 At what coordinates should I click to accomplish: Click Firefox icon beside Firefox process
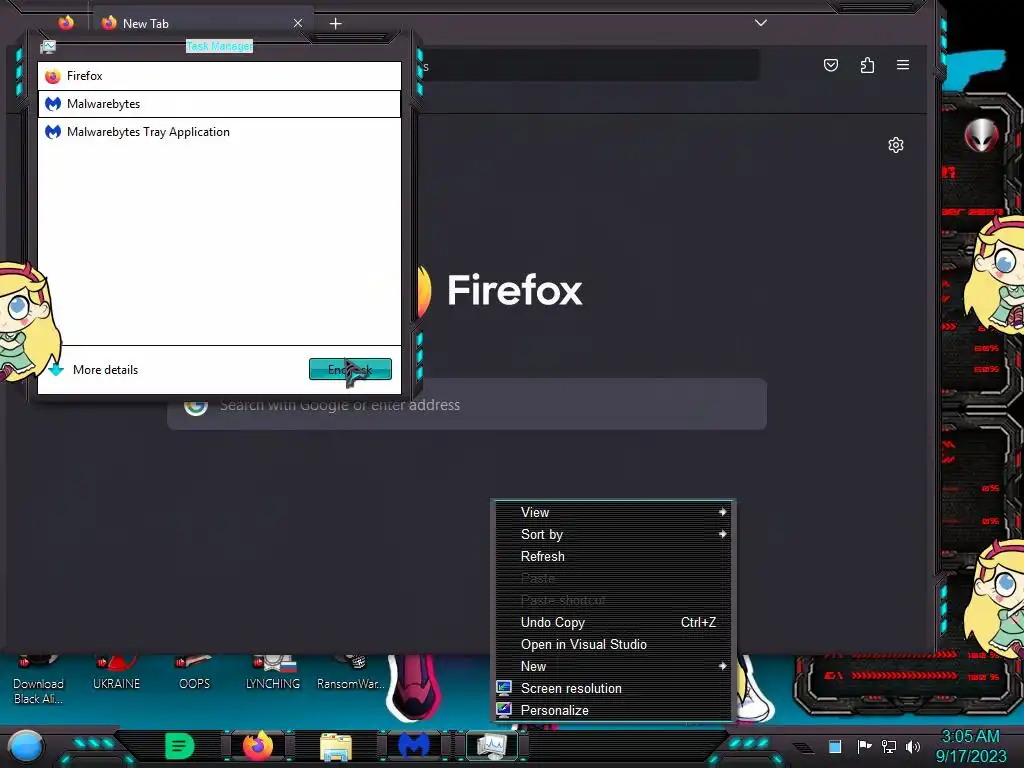pyautogui.click(x=53, y=76)
